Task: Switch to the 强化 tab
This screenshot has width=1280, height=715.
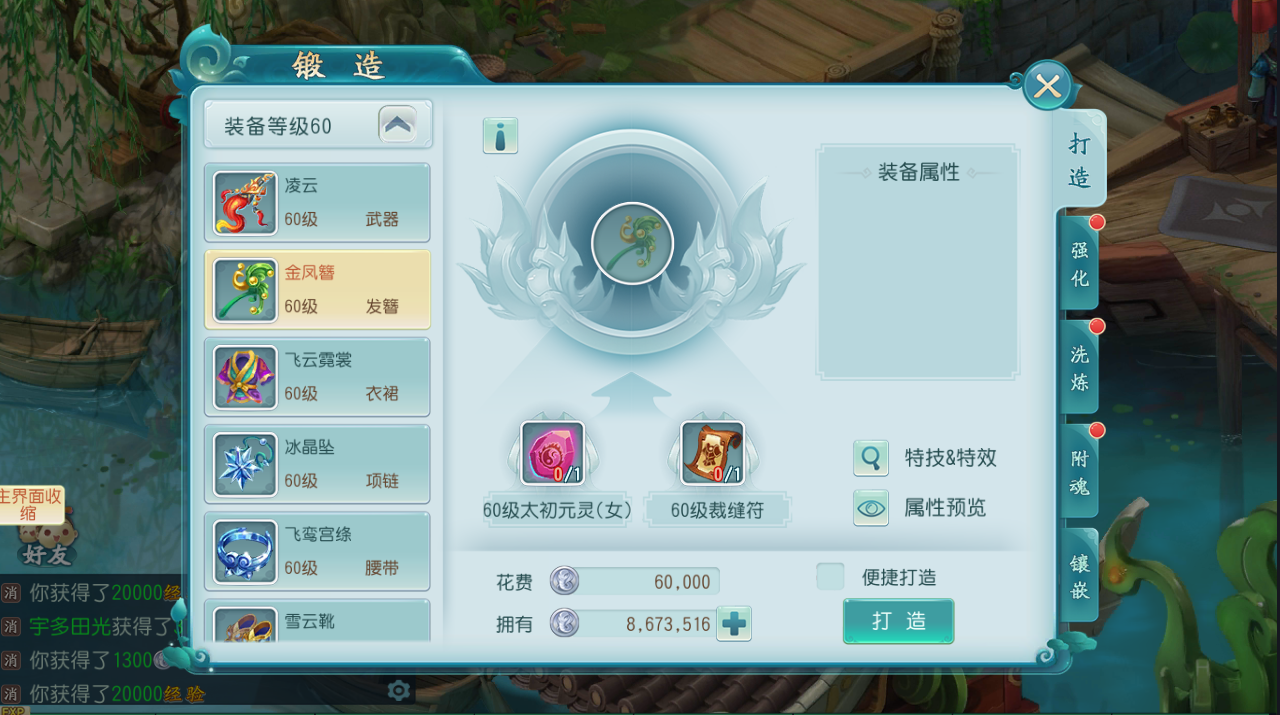Action: tap(1080, 264)
